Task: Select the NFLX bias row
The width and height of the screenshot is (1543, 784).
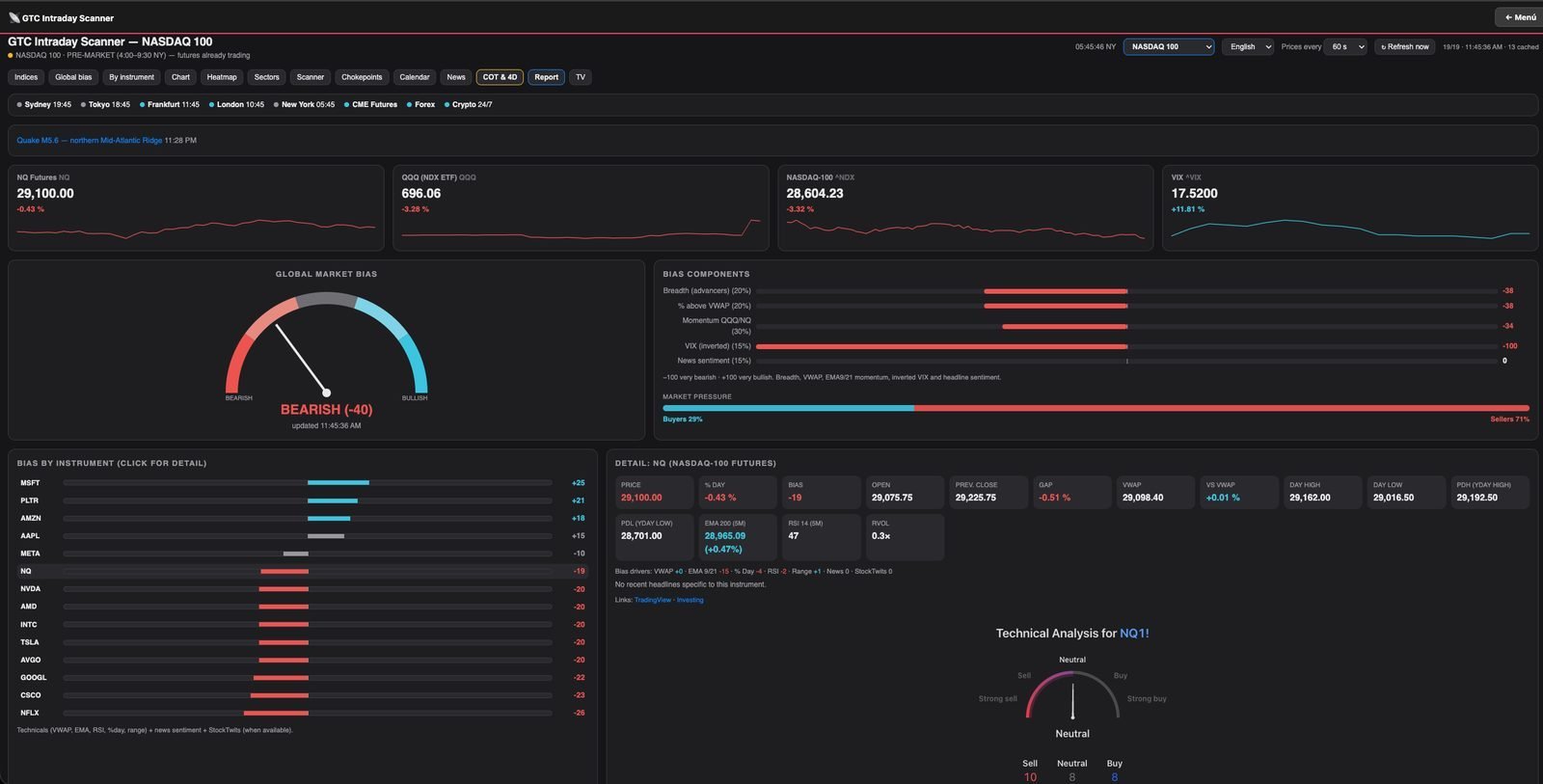Action: click(303, 713)
